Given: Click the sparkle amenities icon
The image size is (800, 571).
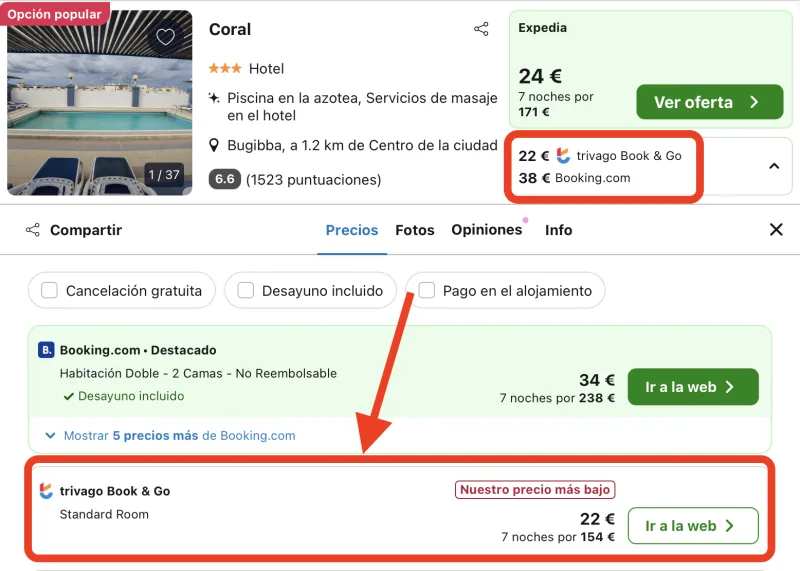Looking at the screenshot, I should (214, 97).
